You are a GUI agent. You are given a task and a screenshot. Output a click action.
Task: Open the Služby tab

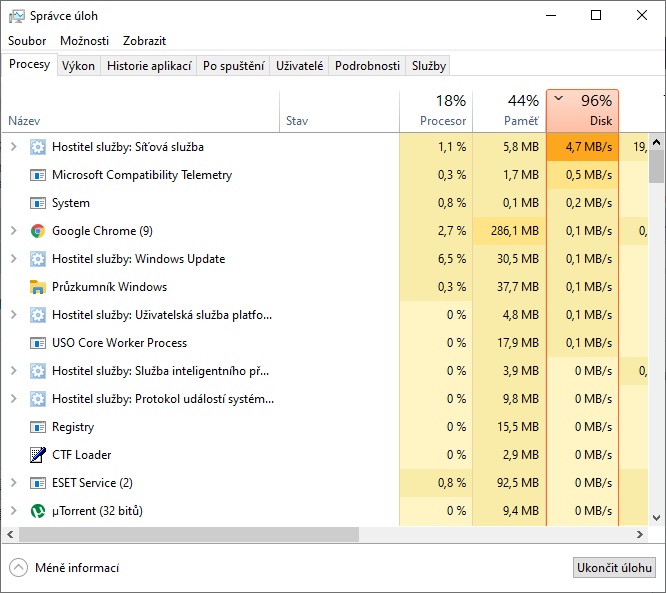429,66
